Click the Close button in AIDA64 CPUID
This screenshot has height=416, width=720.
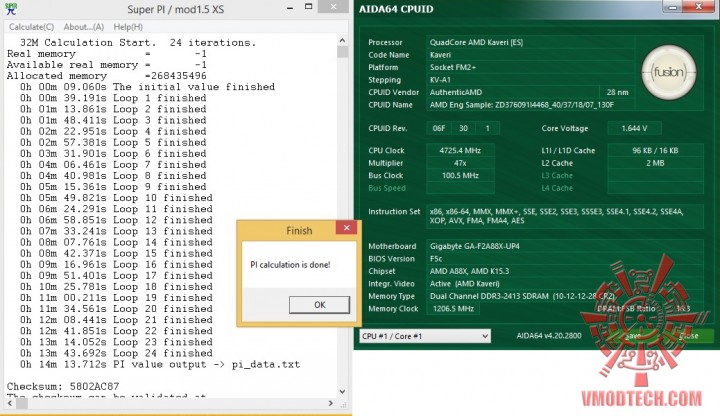coord(689,336)
